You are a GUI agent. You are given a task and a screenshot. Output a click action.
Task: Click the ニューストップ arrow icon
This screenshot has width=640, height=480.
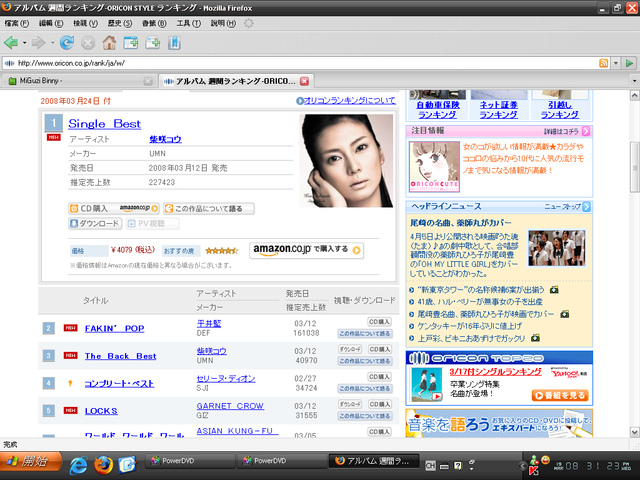click(x=587, y=207)
